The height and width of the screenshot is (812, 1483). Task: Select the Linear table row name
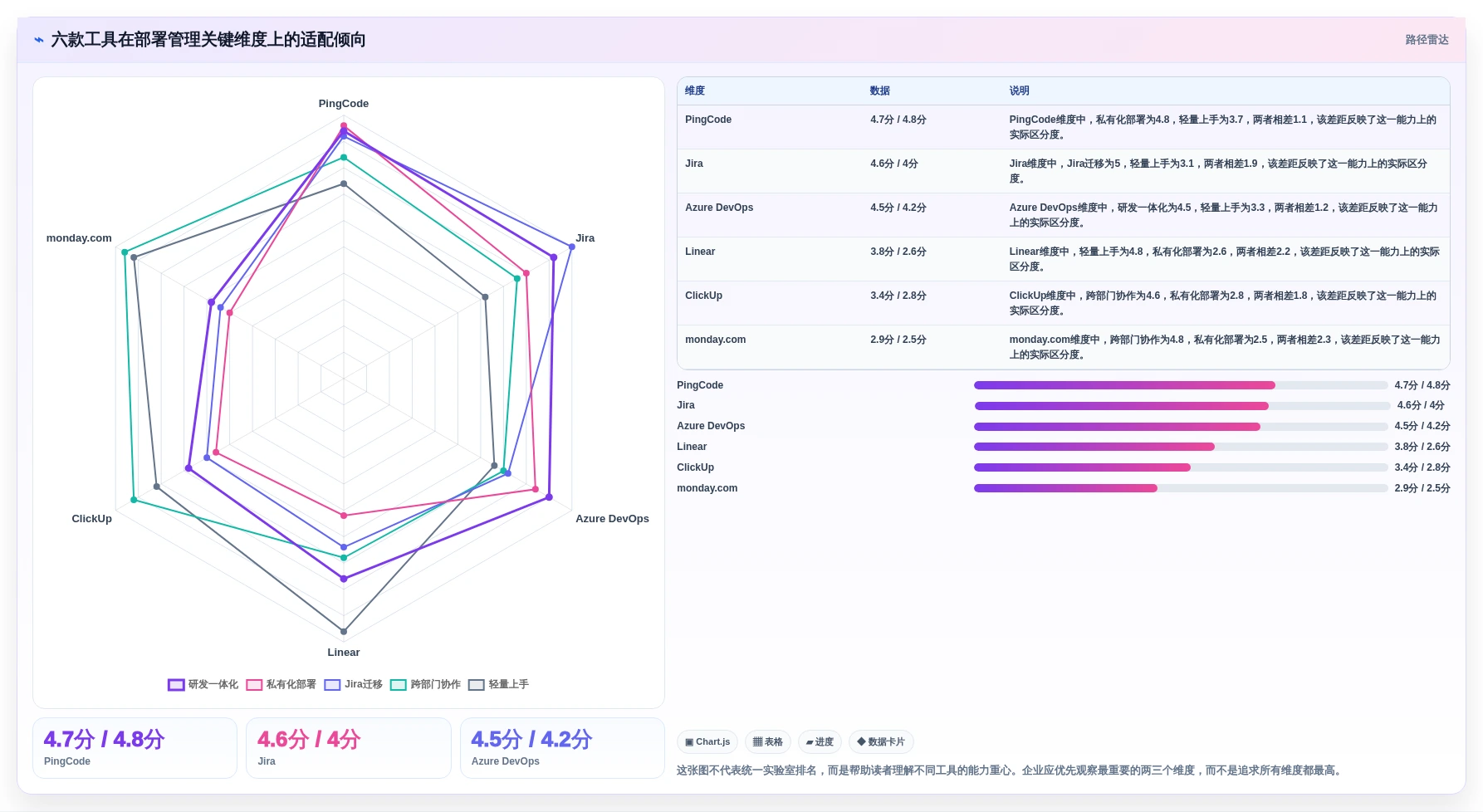(x=700, y=252)
